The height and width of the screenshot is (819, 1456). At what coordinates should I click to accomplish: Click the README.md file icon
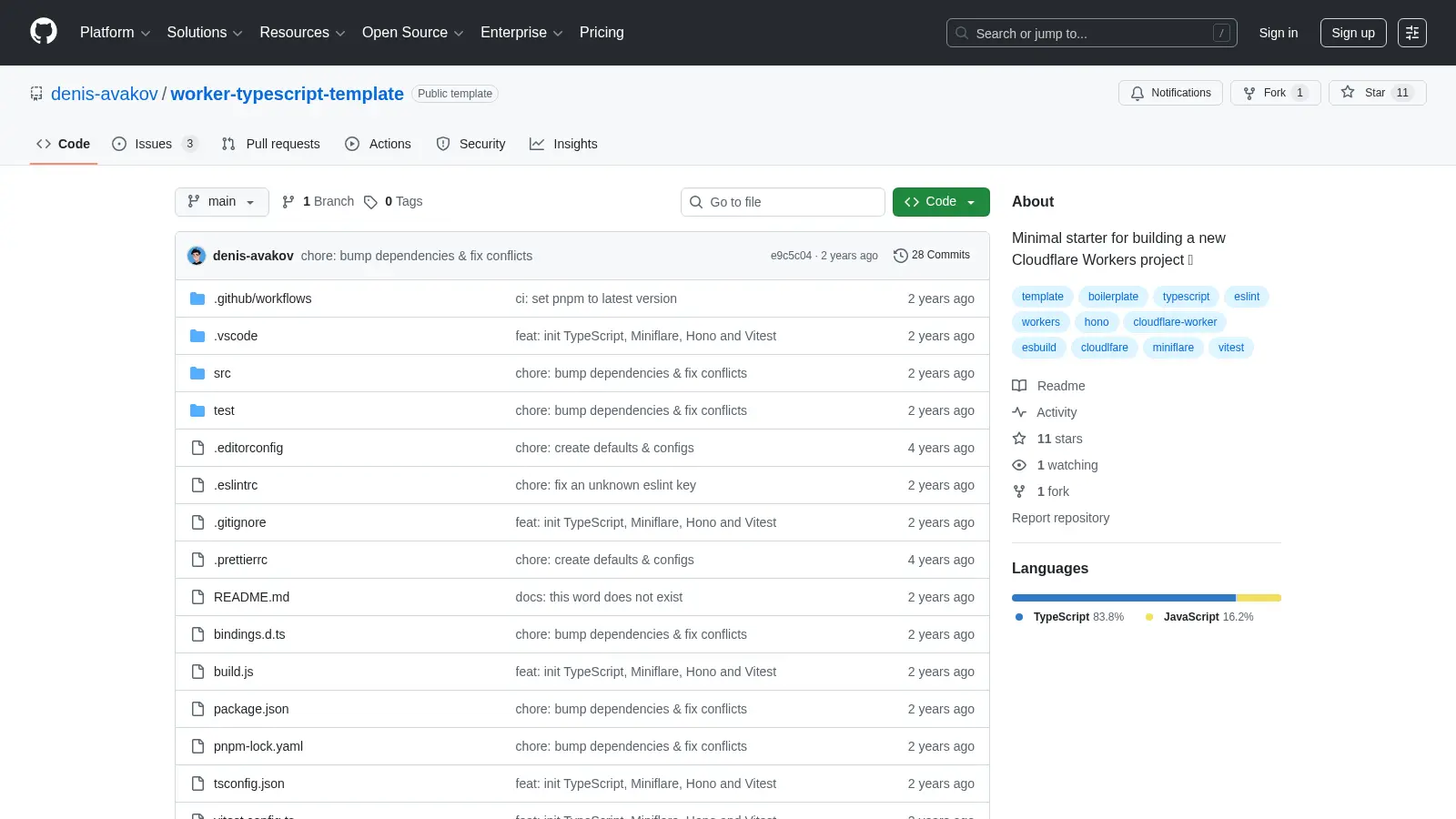(197, 597)
